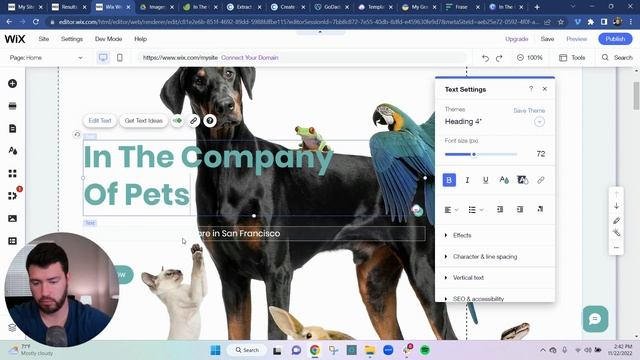This screenshot has width=640, height=360.
Task: Open the text color picker
Action: click(x=504, y=180)
